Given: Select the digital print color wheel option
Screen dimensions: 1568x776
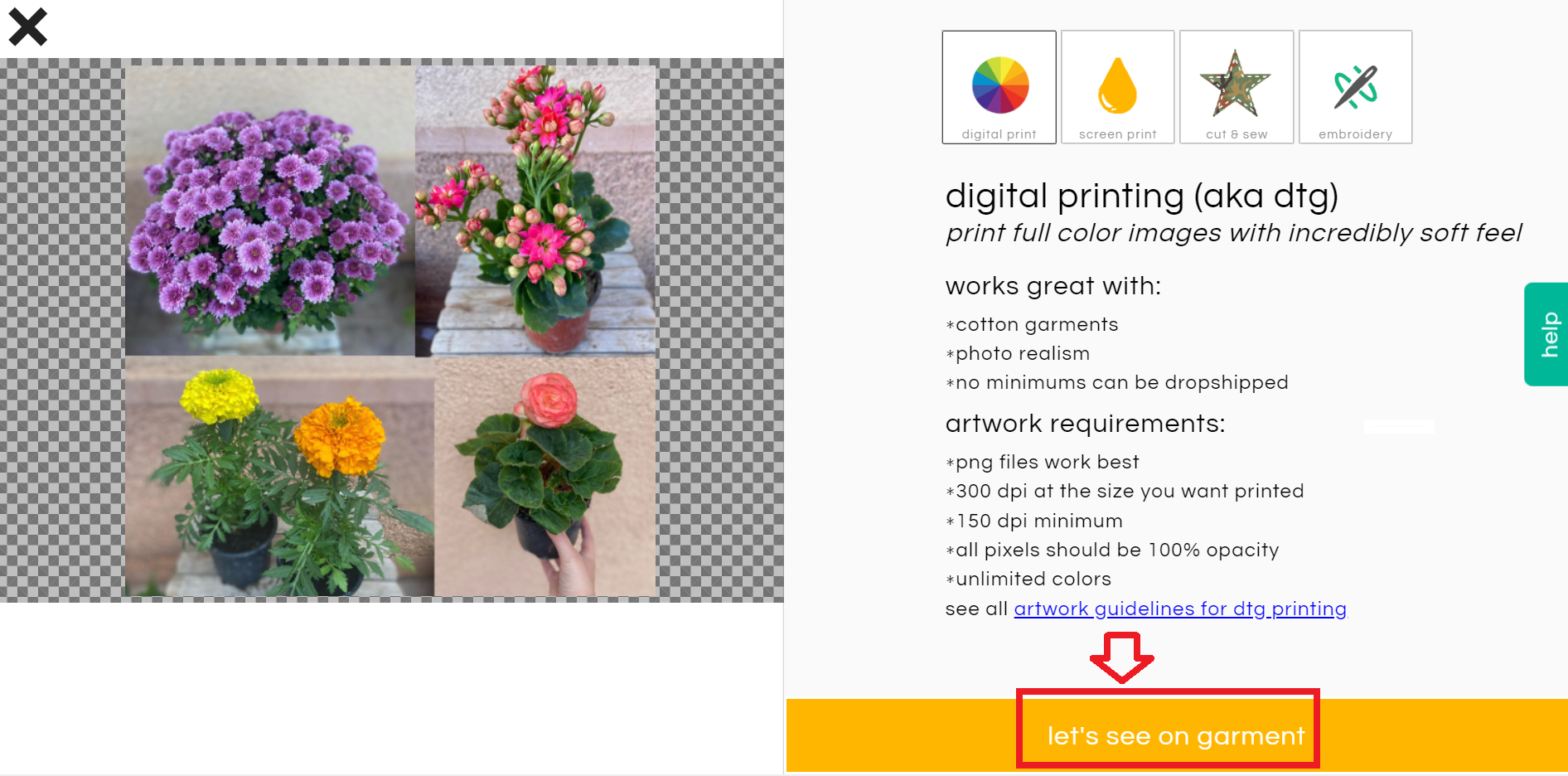Looking at the screenshot, I should click(x=999, y=87).
